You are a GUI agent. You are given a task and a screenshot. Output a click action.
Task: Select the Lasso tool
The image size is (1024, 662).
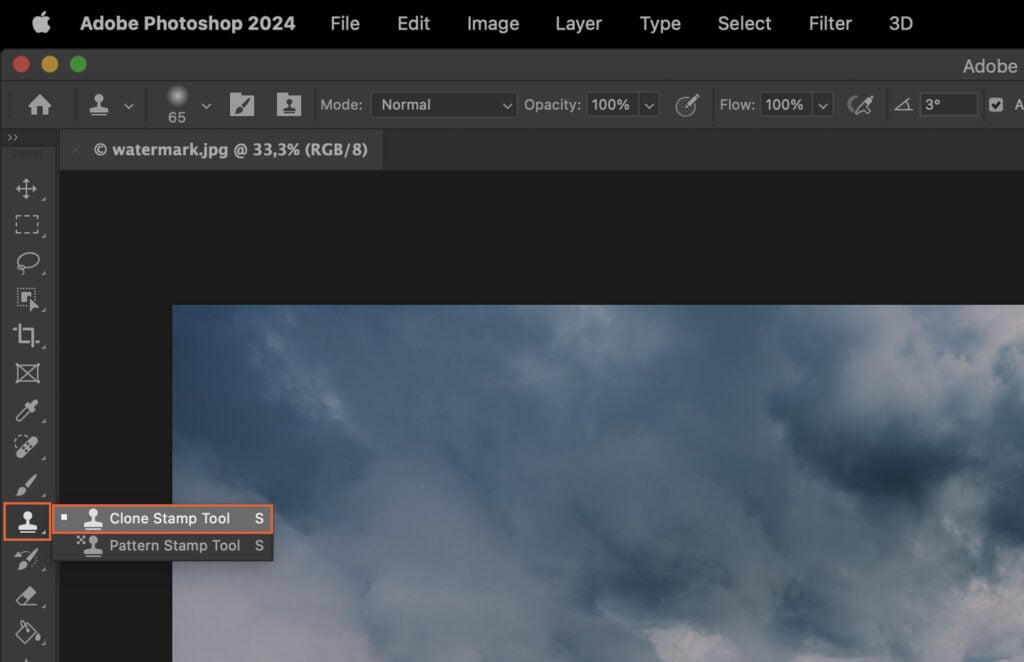coord(28,262)
